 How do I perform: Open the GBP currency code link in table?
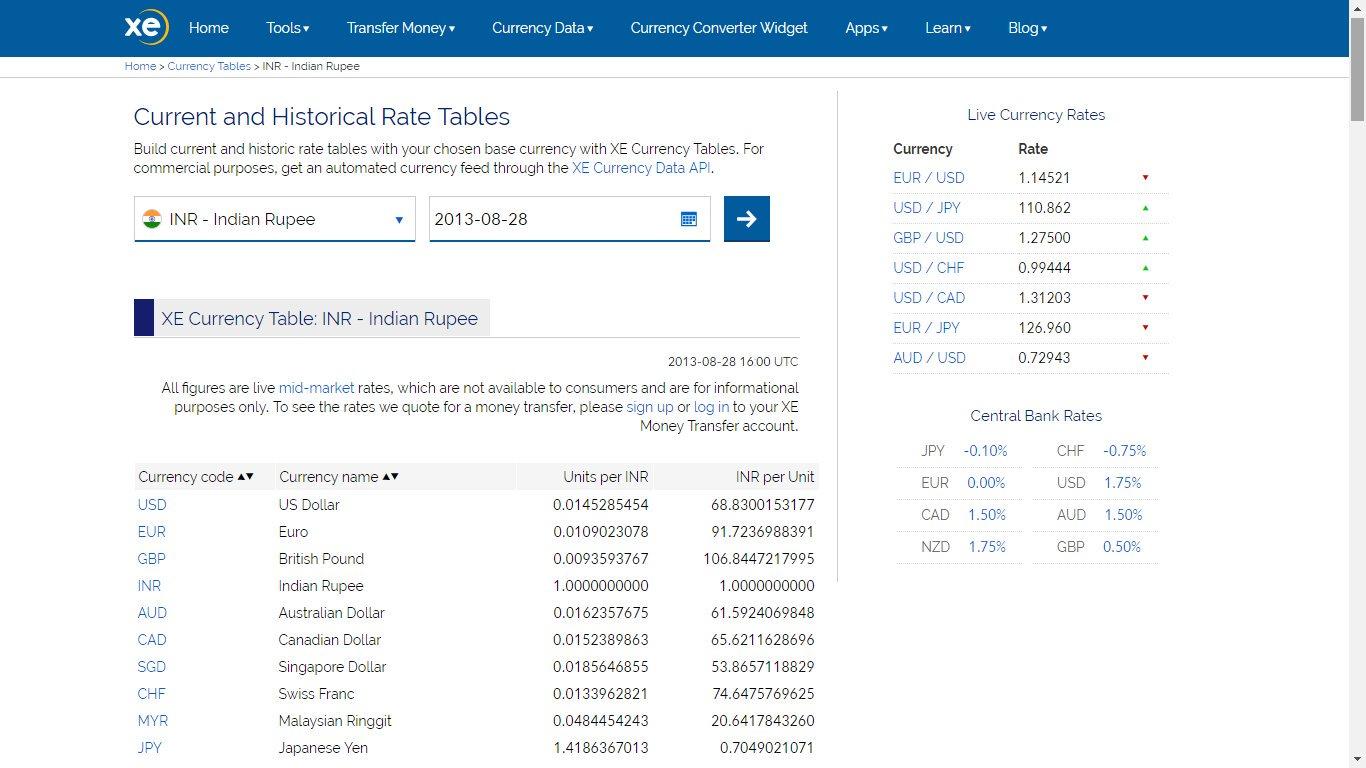point(151,559)
